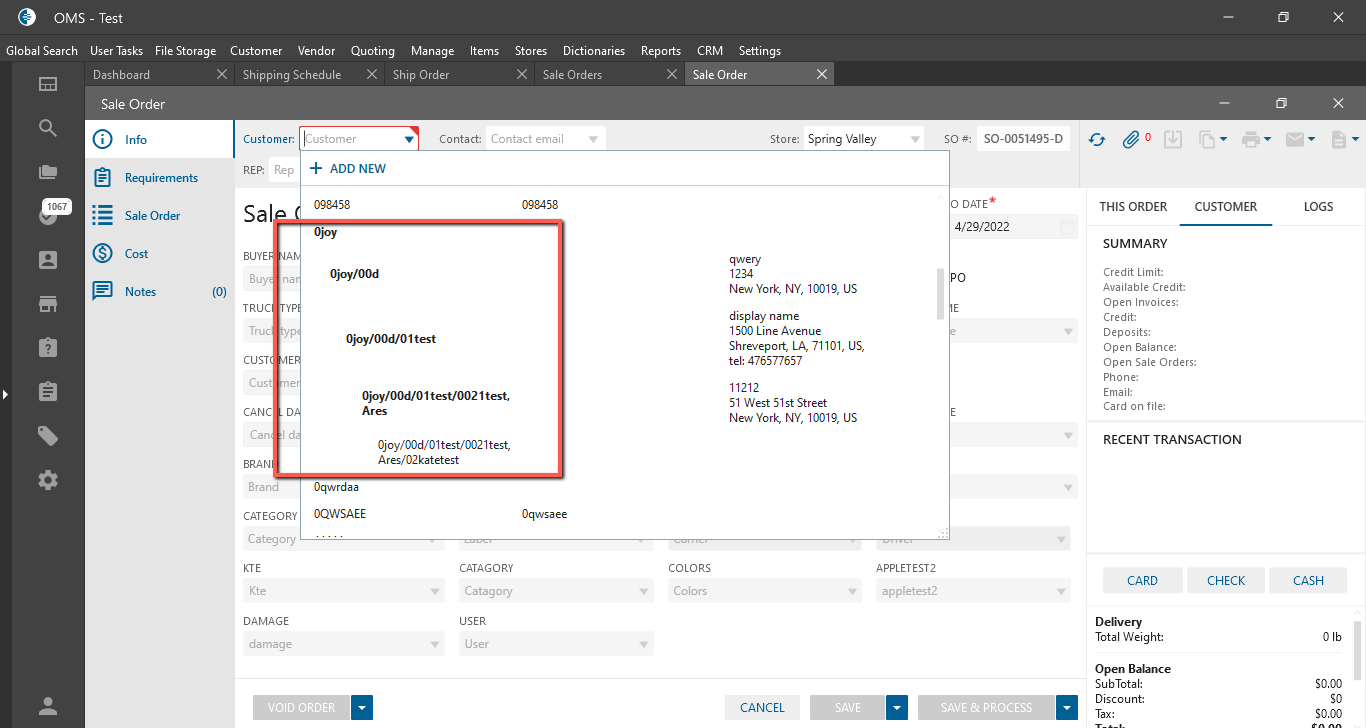Open the dashboard icon in left sidebar
This screenshot has height=728, width=1366.
tap(47, 84)
